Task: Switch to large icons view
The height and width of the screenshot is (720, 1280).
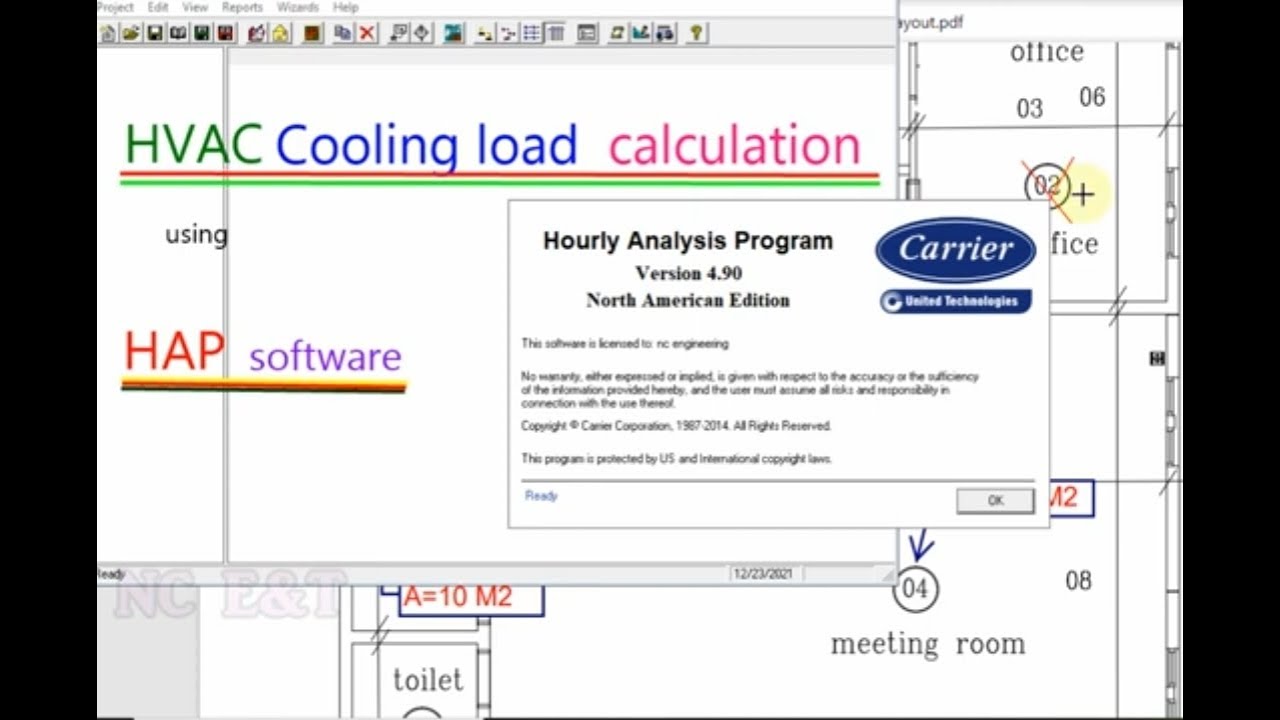Action: [485, 33]
